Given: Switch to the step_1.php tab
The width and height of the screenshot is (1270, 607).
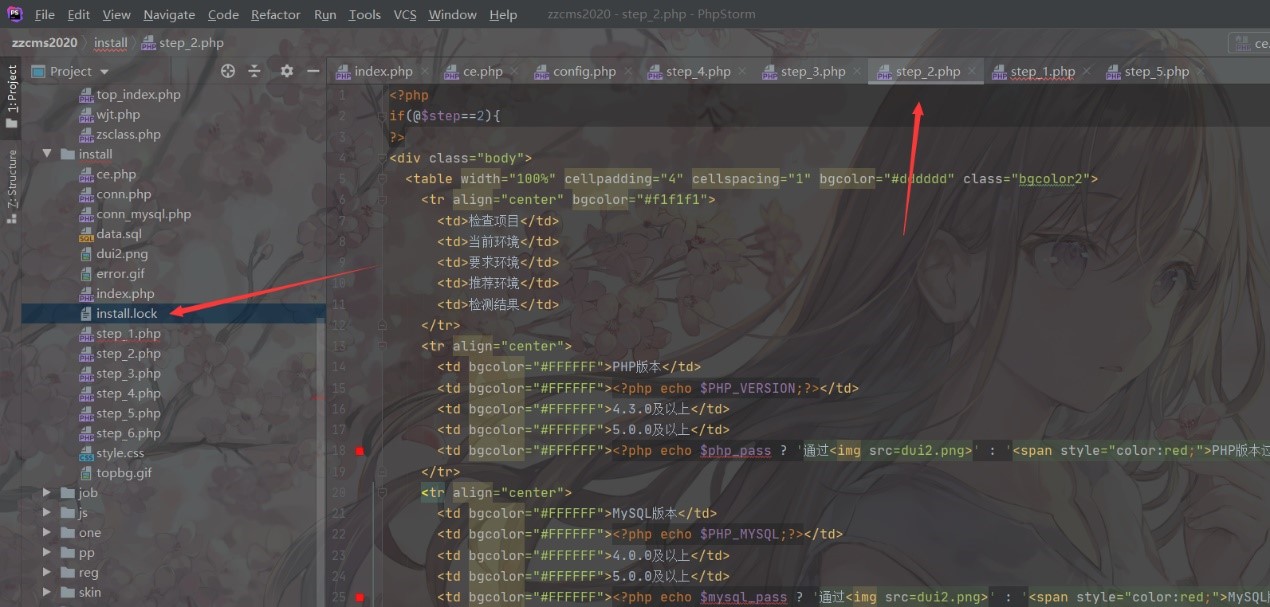Looking at the screenshot, I should [x=1043, y=72].
